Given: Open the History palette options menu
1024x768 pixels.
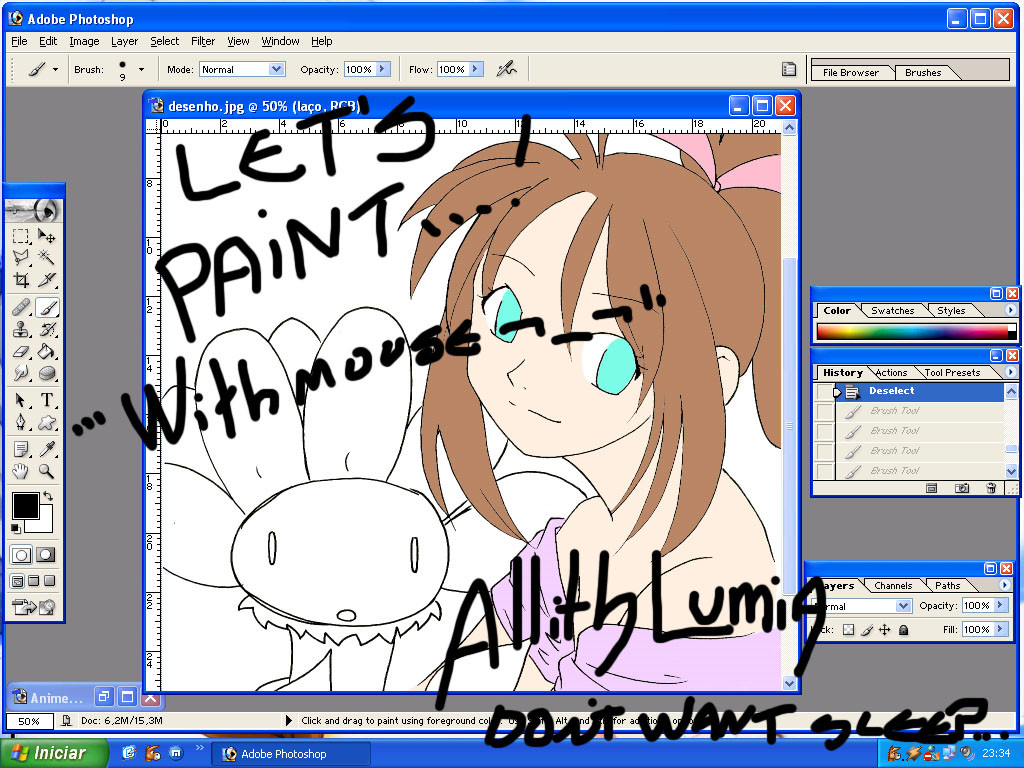Looking at the screenshot, I should 1010,372.
